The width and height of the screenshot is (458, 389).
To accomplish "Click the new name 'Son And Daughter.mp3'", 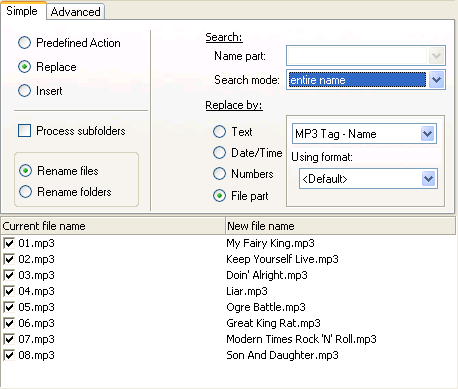I will click(x=282, y=355).
